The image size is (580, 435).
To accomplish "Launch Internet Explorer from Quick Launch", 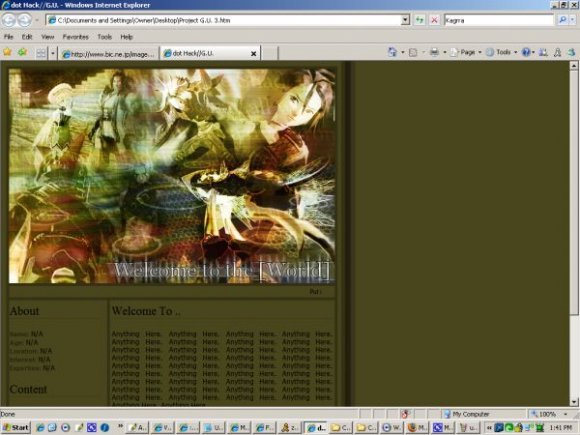I will point(40,428).
